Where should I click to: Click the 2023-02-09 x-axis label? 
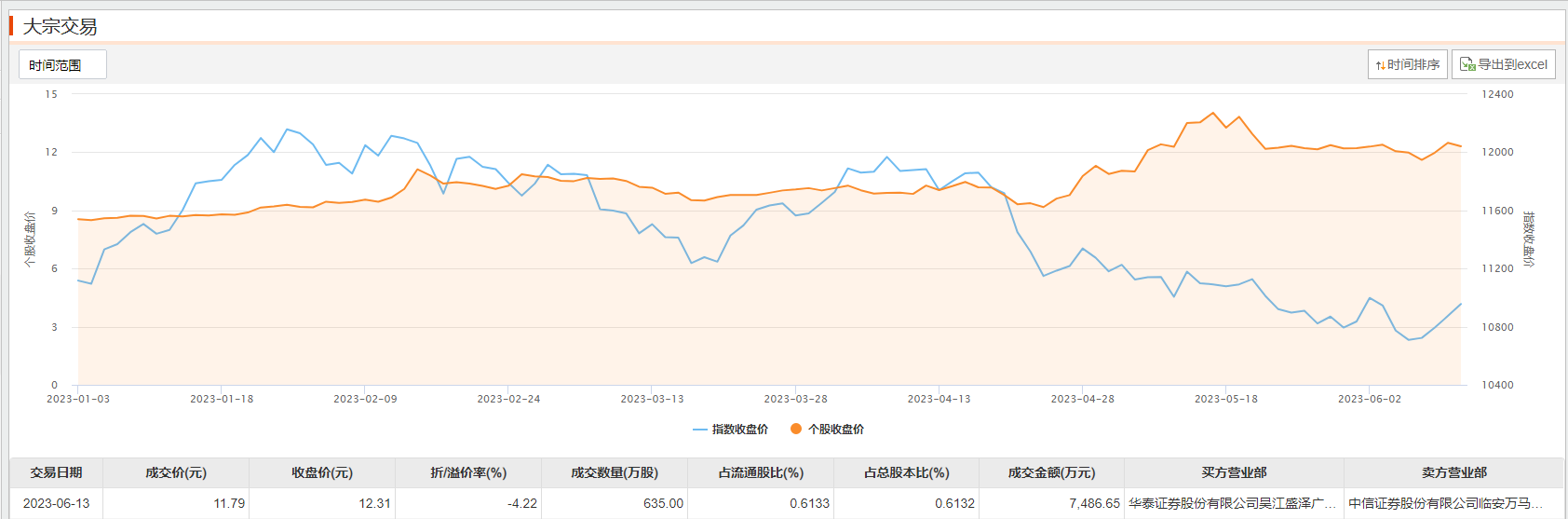click(x=365, y=399)
